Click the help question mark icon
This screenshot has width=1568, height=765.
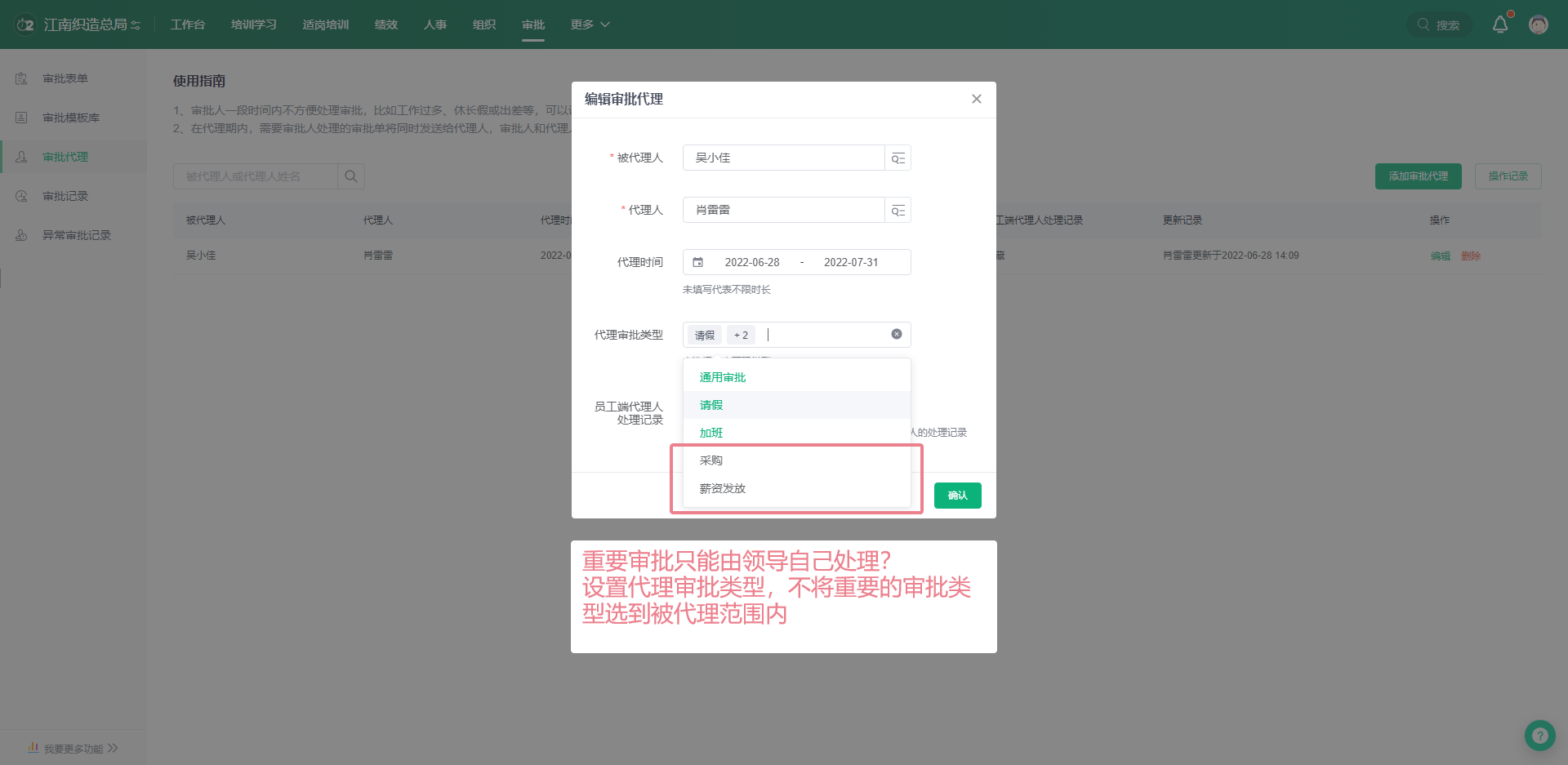1539,736
